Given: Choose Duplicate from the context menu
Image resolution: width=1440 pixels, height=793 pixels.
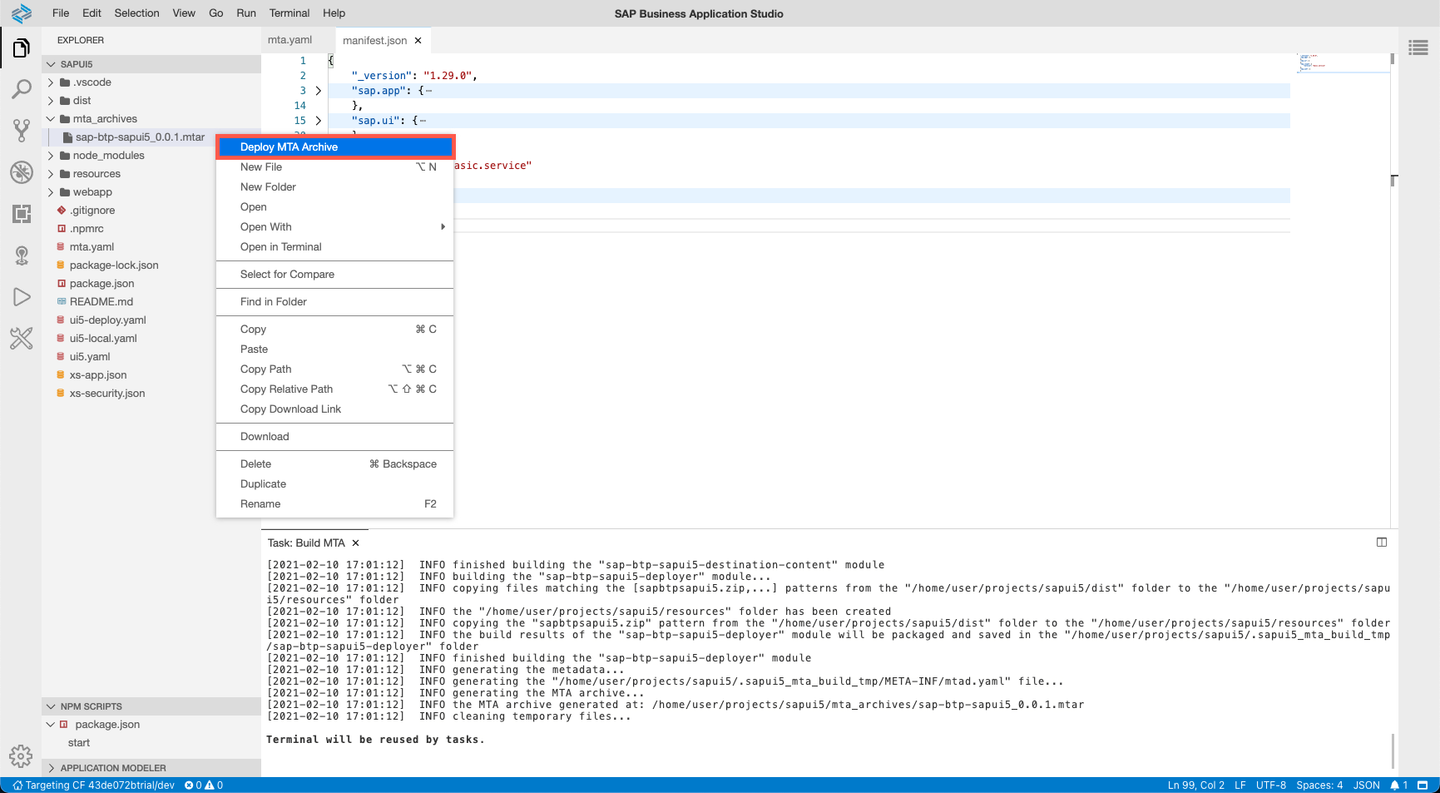Looking at the screenshot, I should point(335,484).
